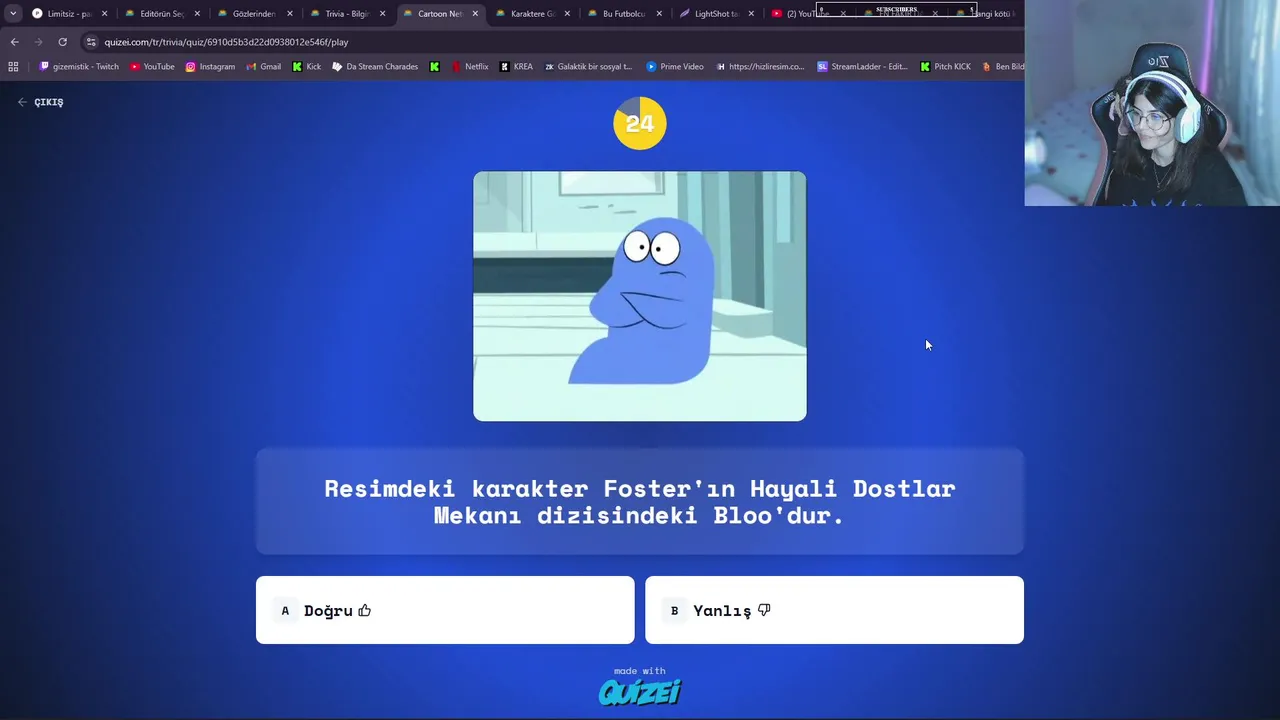Open the Pitch KICK bookmark
The height and width of the screenshot is (720, 1280).
945,67
